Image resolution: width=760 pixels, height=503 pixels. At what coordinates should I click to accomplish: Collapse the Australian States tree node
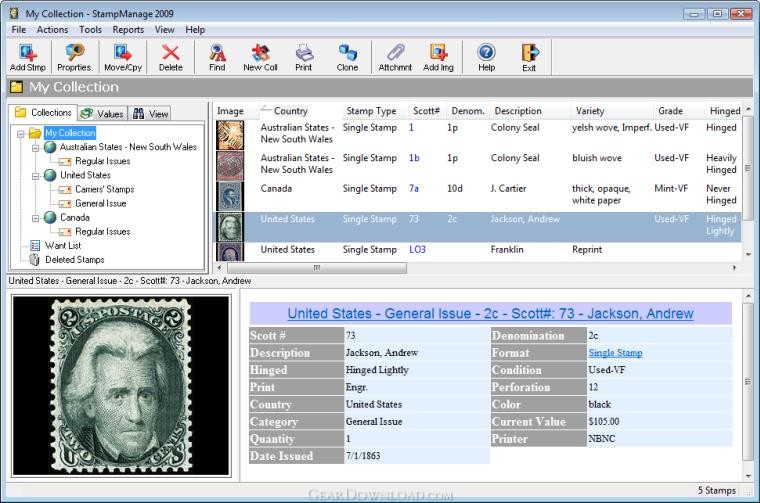click(x=35, y=147)
